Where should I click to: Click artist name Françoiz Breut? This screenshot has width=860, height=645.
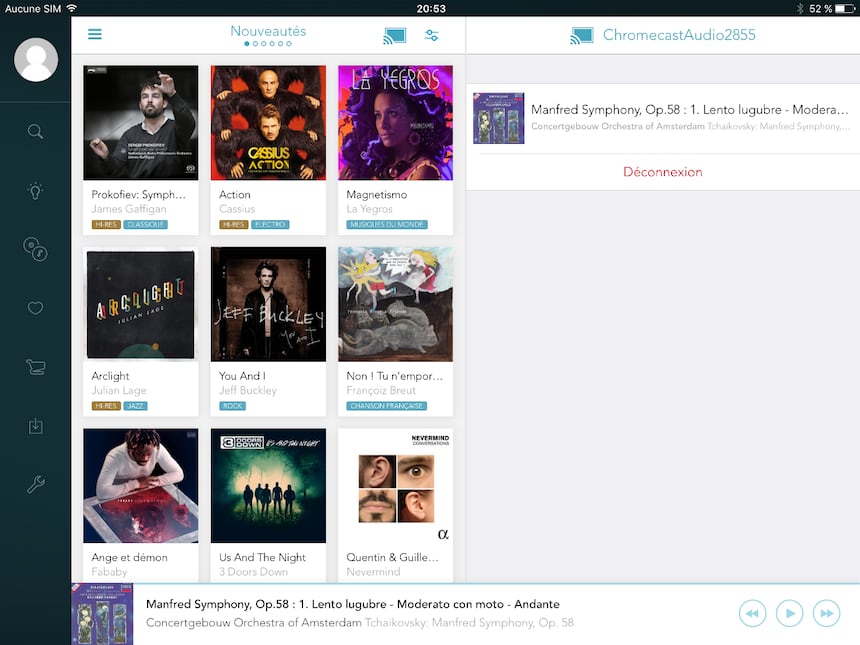[x=381, y=391]
